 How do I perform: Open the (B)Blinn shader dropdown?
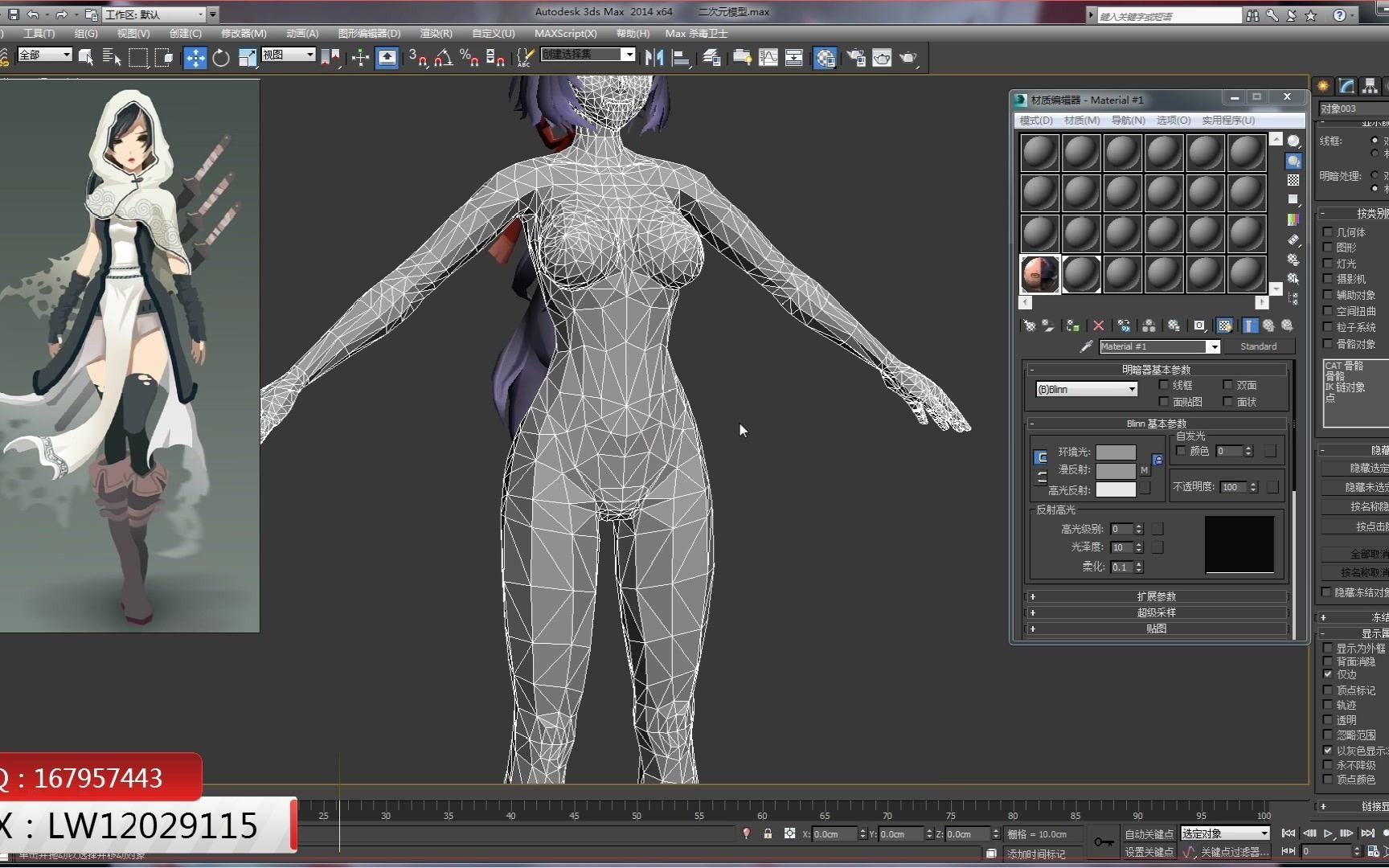(x=1087, y=389)
